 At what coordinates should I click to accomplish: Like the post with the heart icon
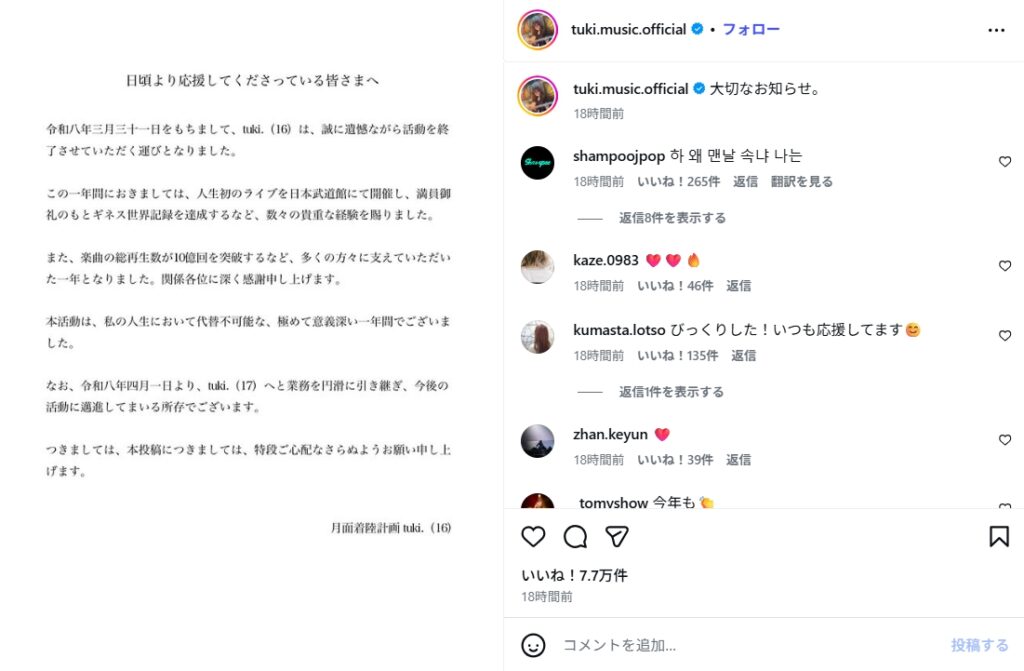pos(534,537)
